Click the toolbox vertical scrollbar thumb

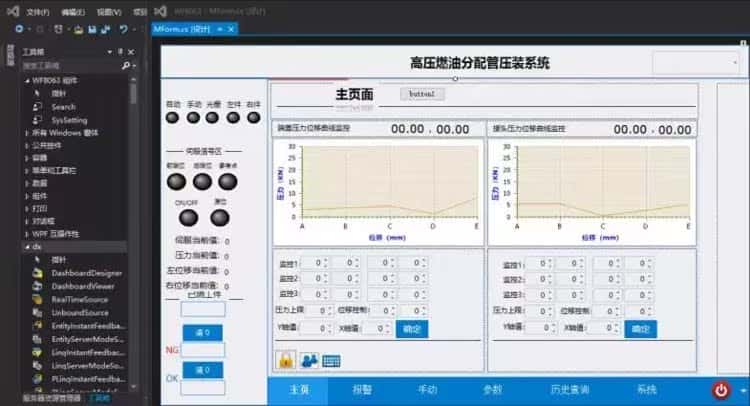pos(133,93)
